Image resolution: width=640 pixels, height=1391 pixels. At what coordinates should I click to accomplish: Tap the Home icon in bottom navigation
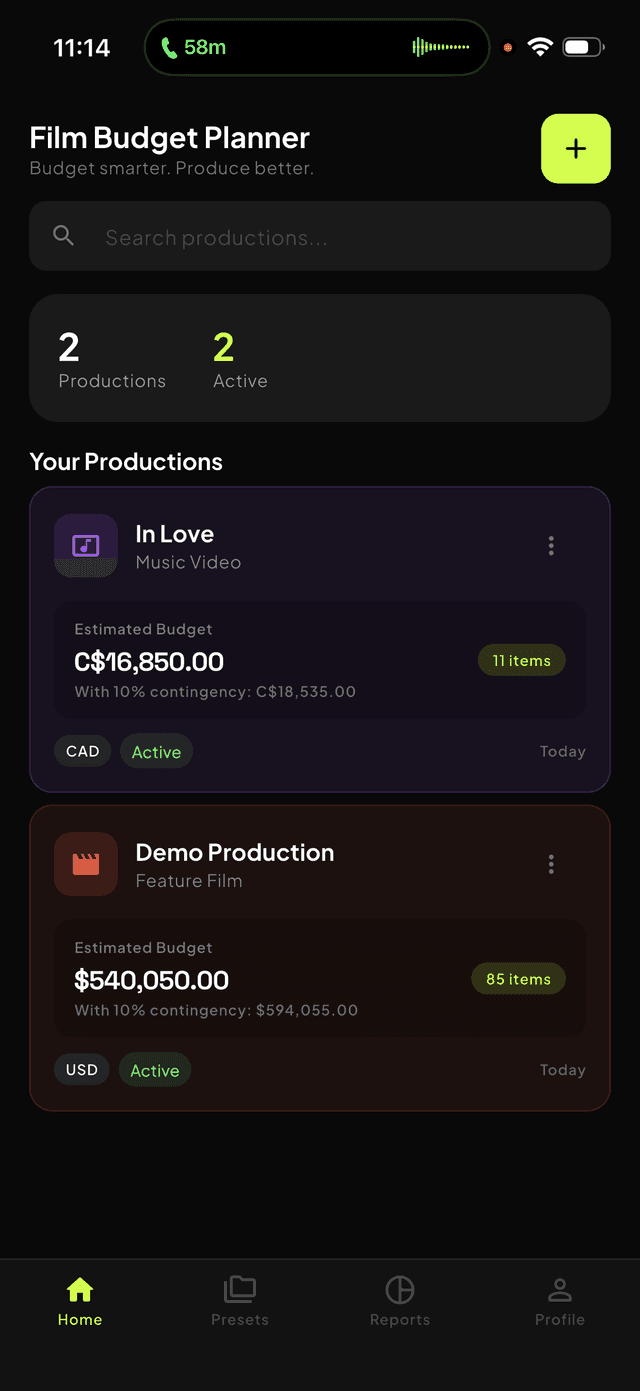pyautogui.click(x=80, y=1289)
